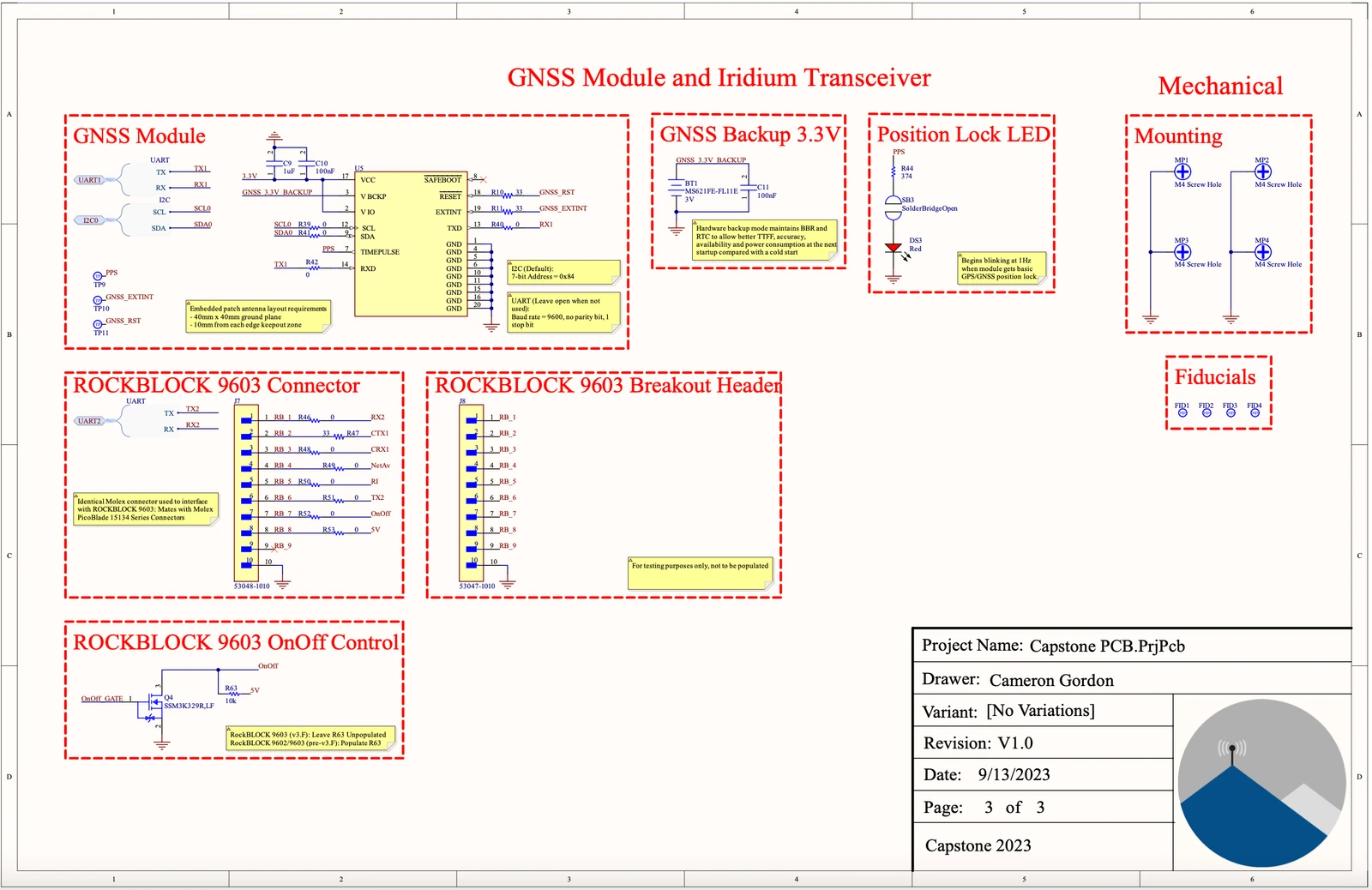The width and height of the screenshot is (1372, 890).
Task: Select resistor R42 on TX1 line
Action: tap(313, 268)
